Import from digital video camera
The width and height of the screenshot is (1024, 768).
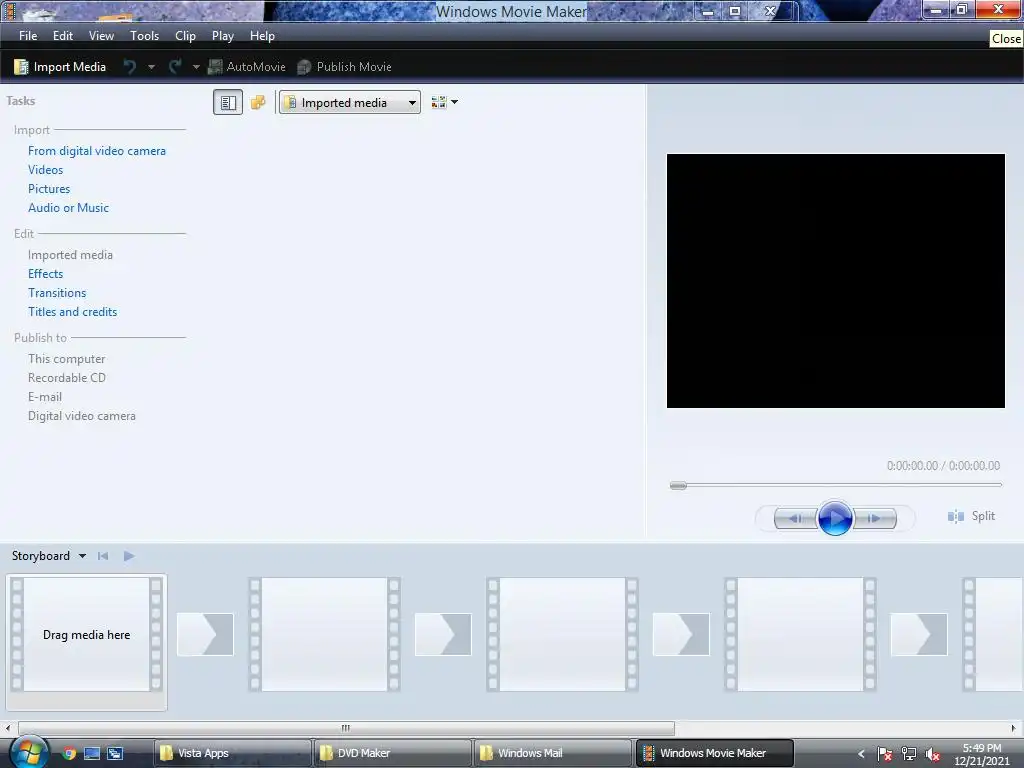(x=97, y=151)
